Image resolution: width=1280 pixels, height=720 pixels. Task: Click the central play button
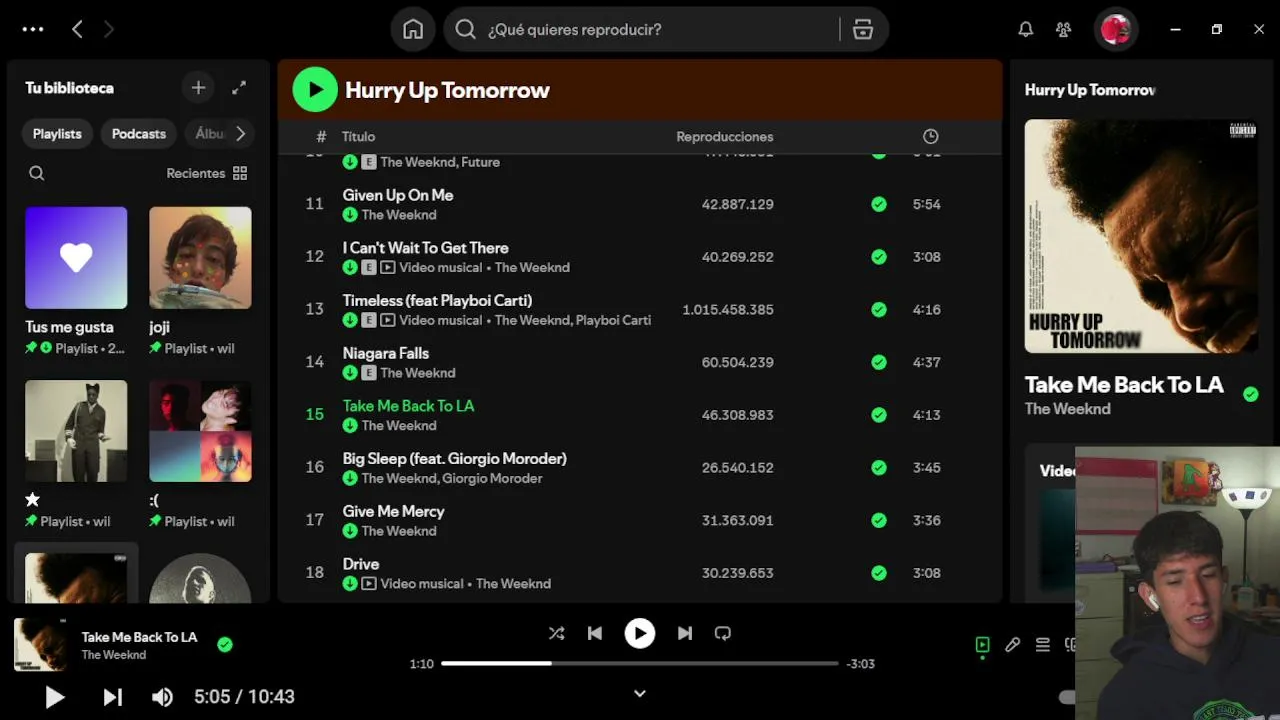[x=640, y=633]
